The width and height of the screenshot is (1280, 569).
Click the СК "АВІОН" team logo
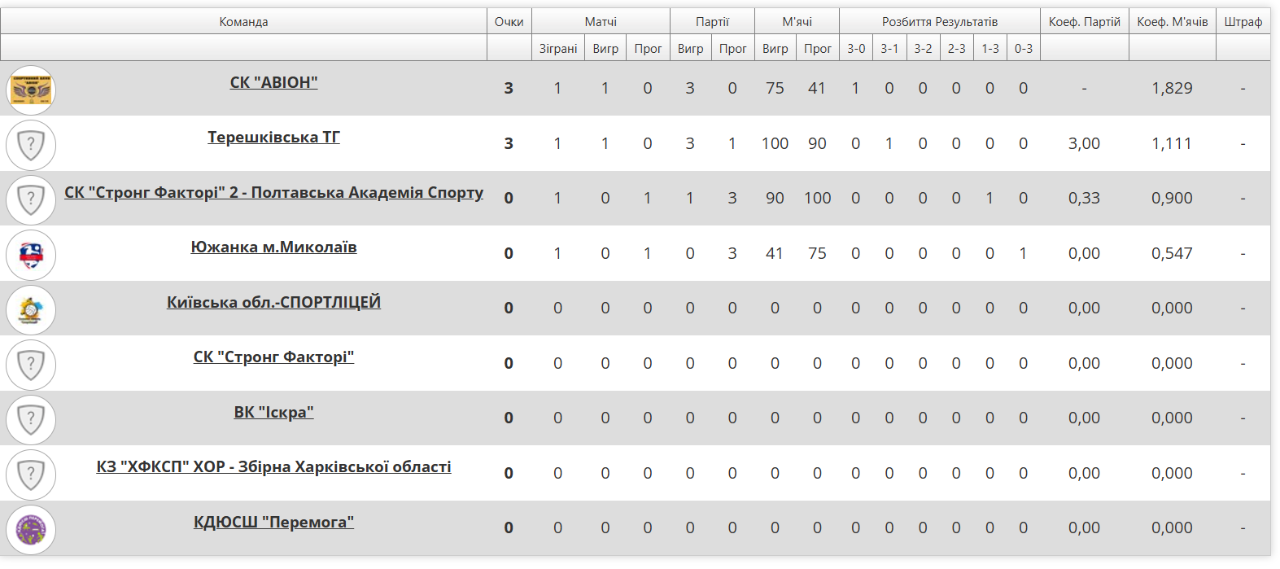31,89
